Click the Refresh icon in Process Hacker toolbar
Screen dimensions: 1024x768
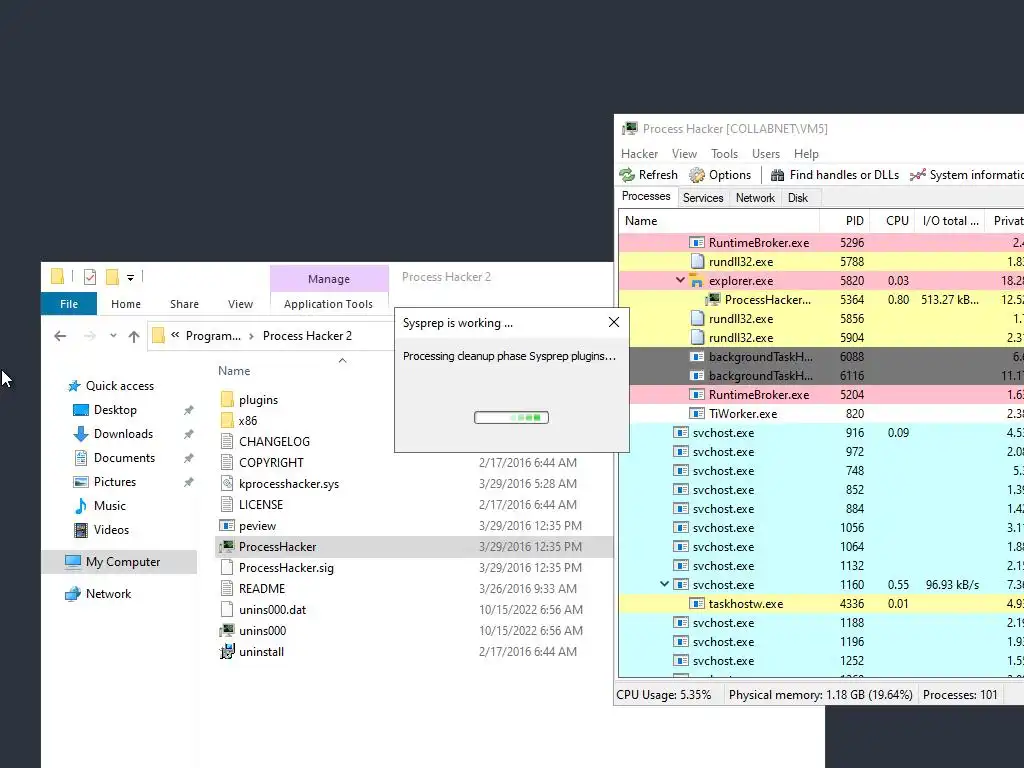(627, 174)
